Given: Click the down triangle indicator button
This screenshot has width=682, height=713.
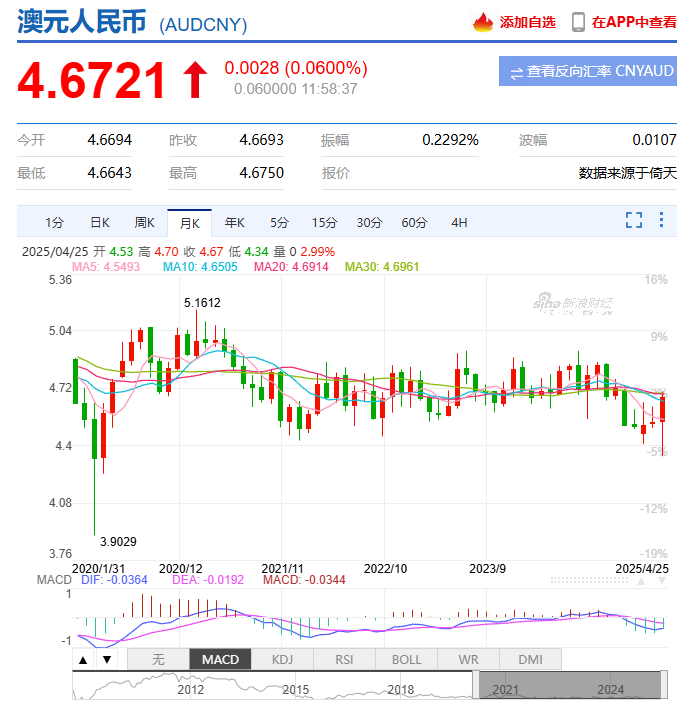Looking at the screenshot, I should [x=107, y=660].
